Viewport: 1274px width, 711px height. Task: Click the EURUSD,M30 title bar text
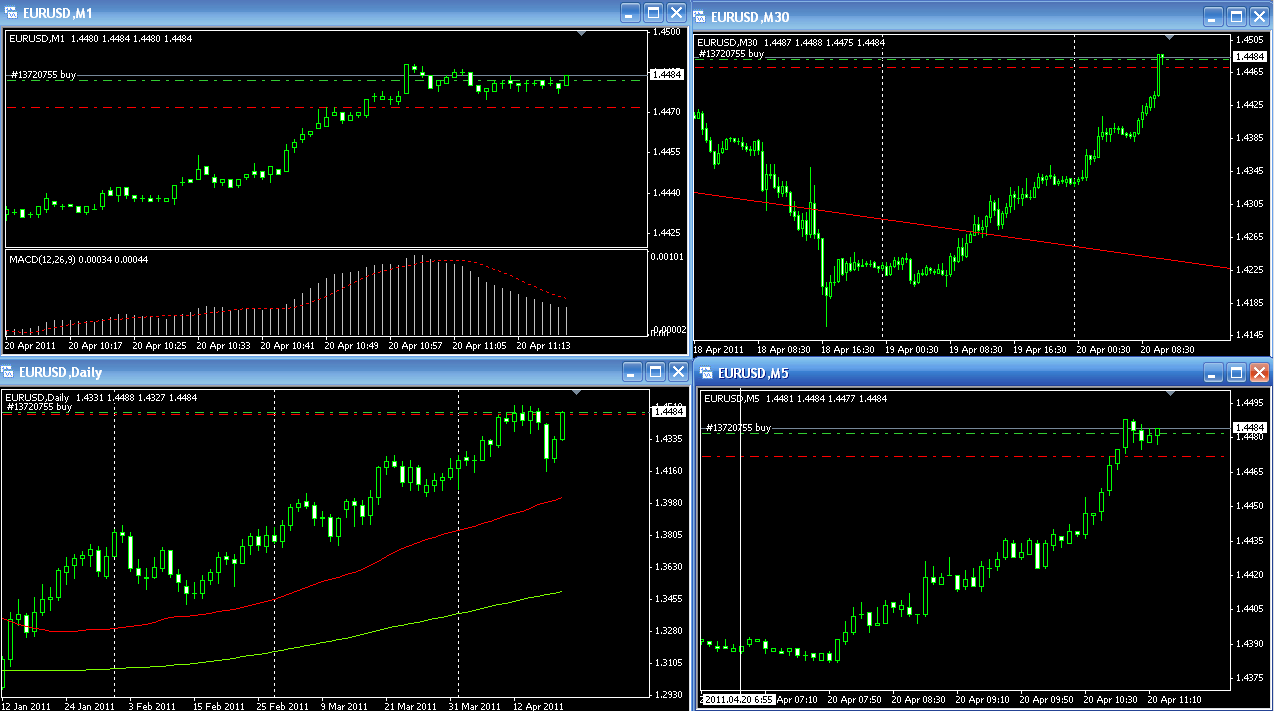[748, 16]
